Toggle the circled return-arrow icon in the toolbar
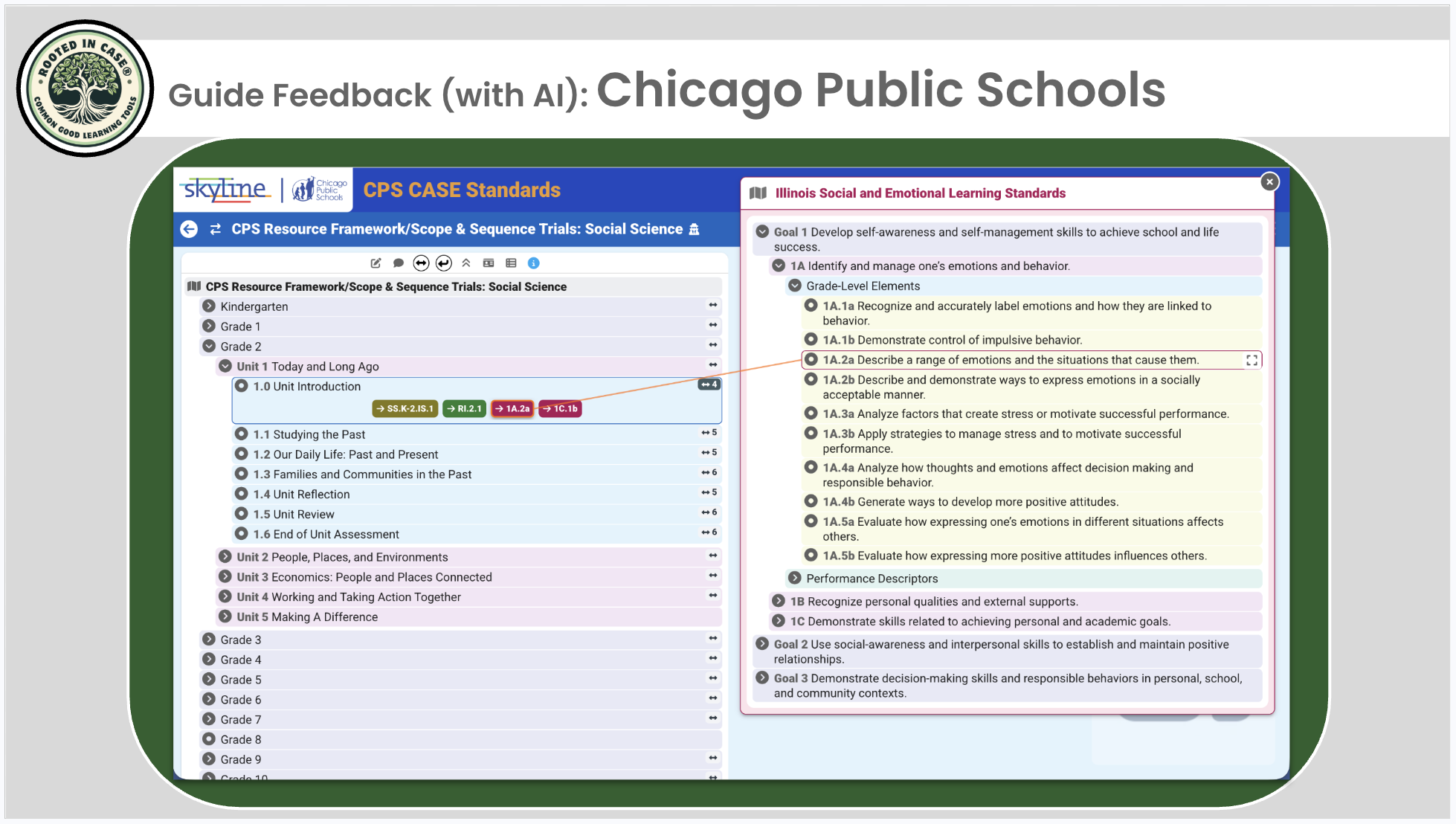This screenshot has height=824, width=1456. point(444,263)
